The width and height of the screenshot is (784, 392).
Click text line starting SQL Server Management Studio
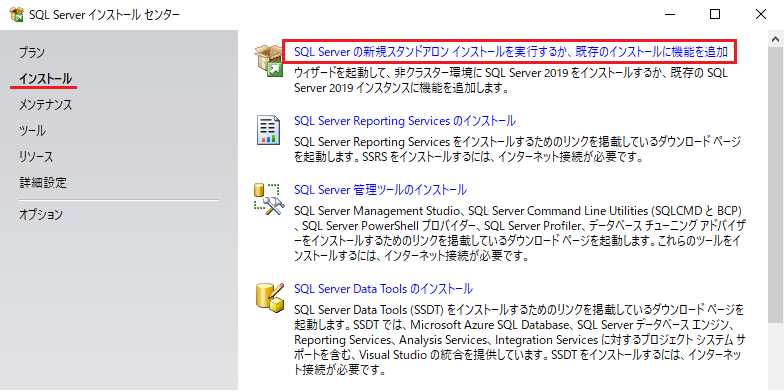click(518, 210)
